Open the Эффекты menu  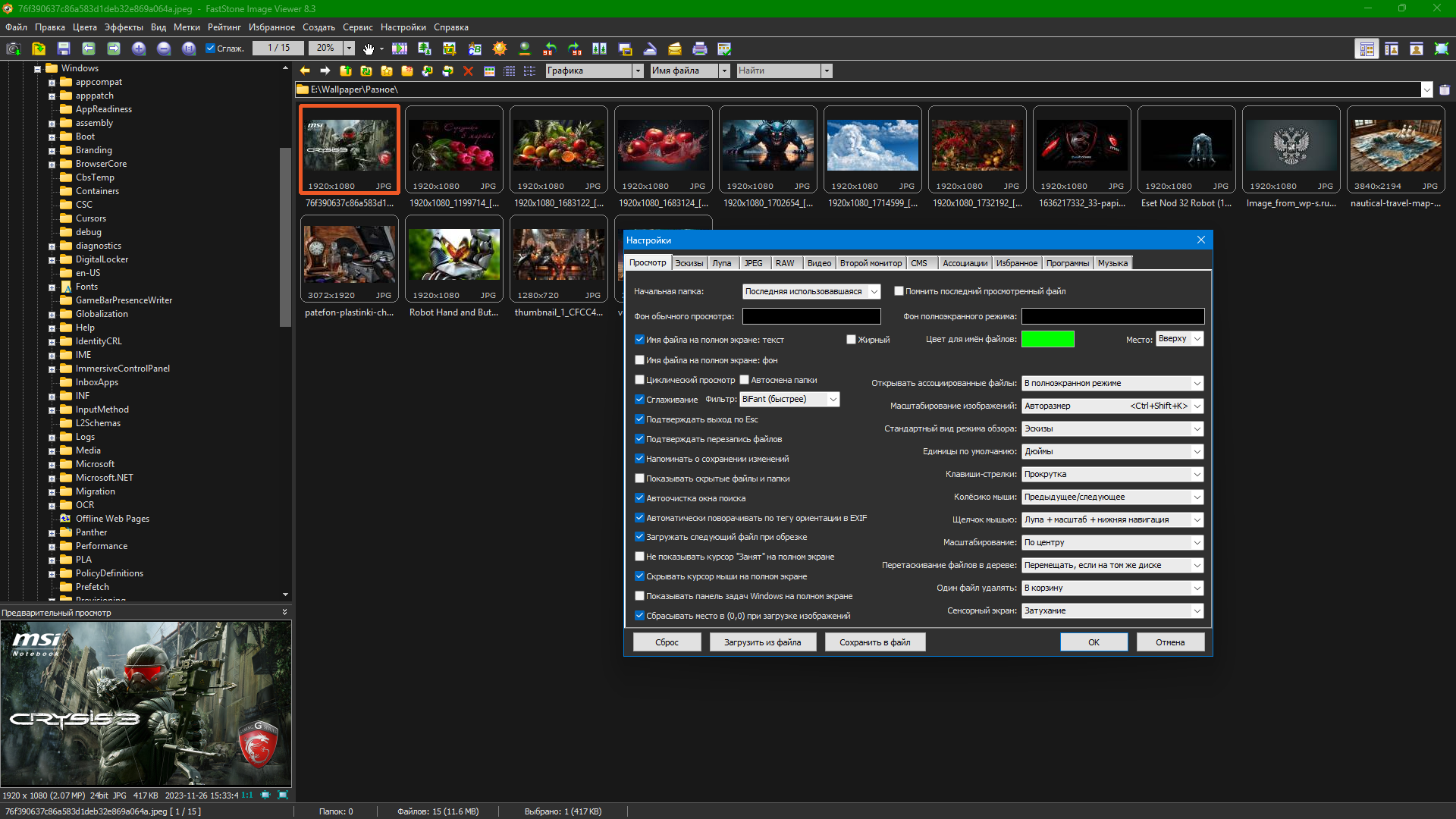124,27
